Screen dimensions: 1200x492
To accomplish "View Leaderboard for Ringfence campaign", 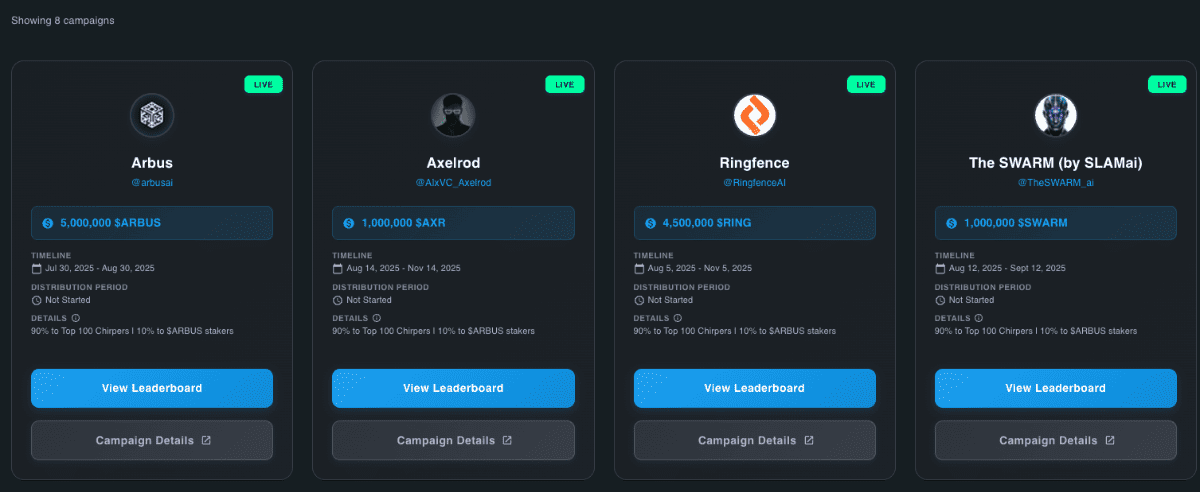I will pos(754,388).
